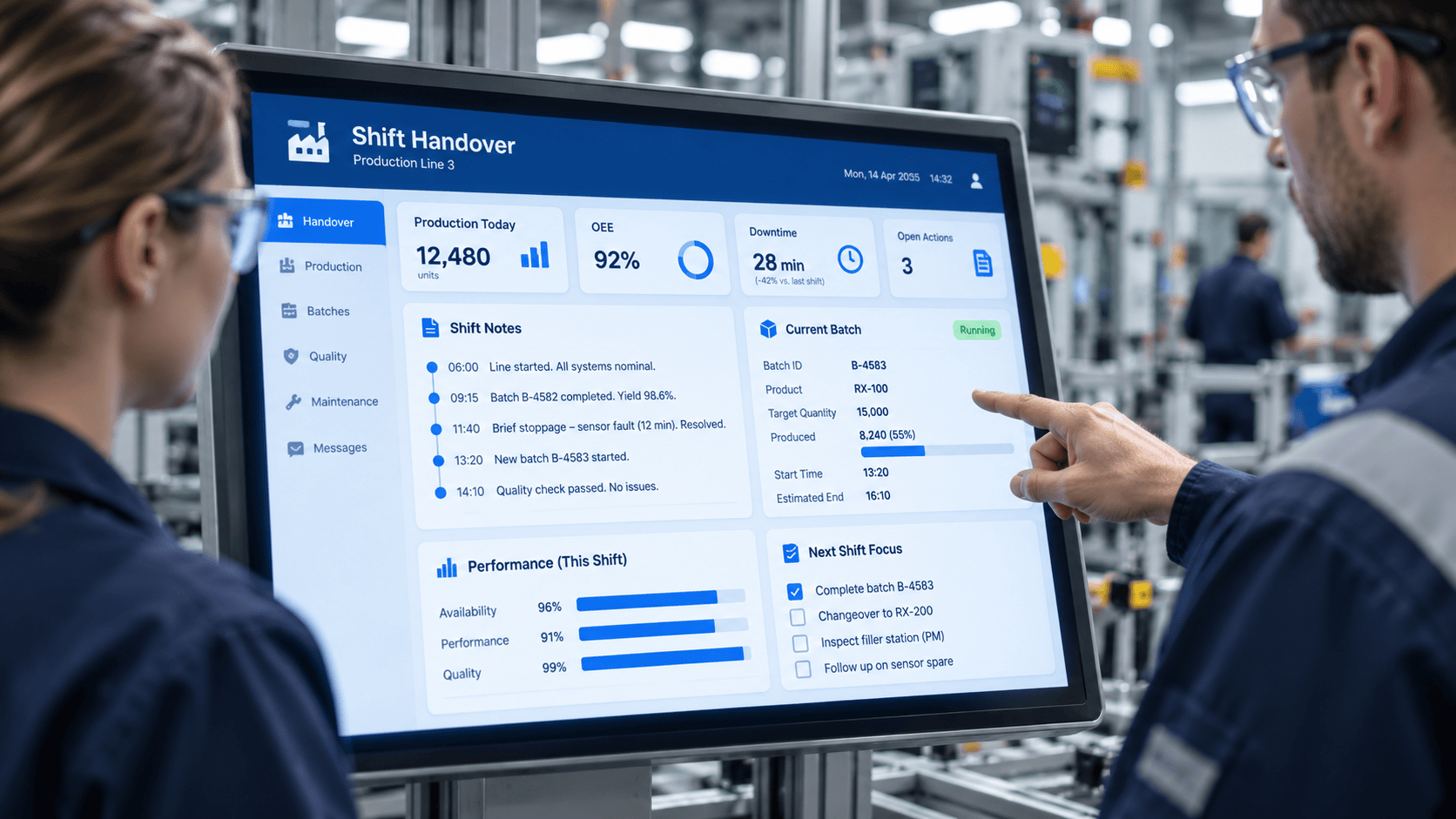The height and width of the screenshot is (819, 1456).
Task: Check Follow up on sensor spare
Action: (803, 668)
